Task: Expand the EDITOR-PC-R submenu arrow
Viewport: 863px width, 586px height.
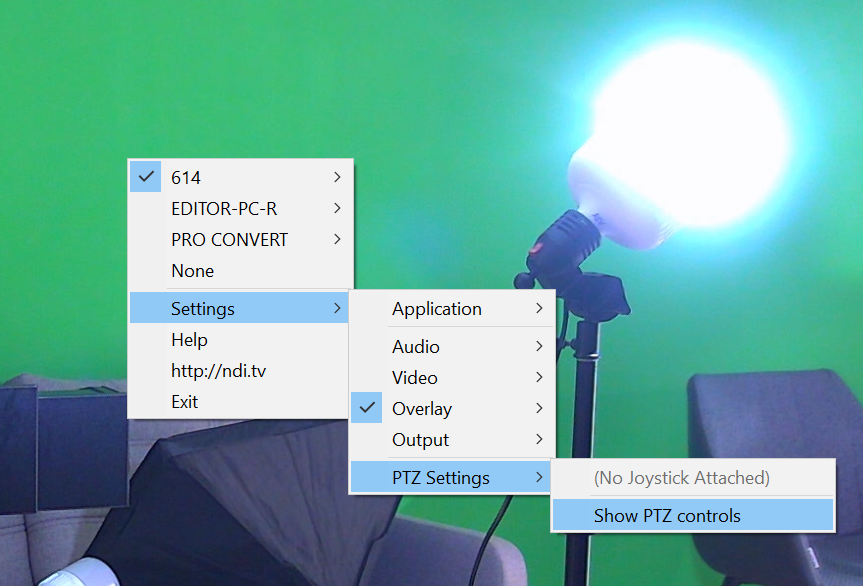Action: point(337,208)
